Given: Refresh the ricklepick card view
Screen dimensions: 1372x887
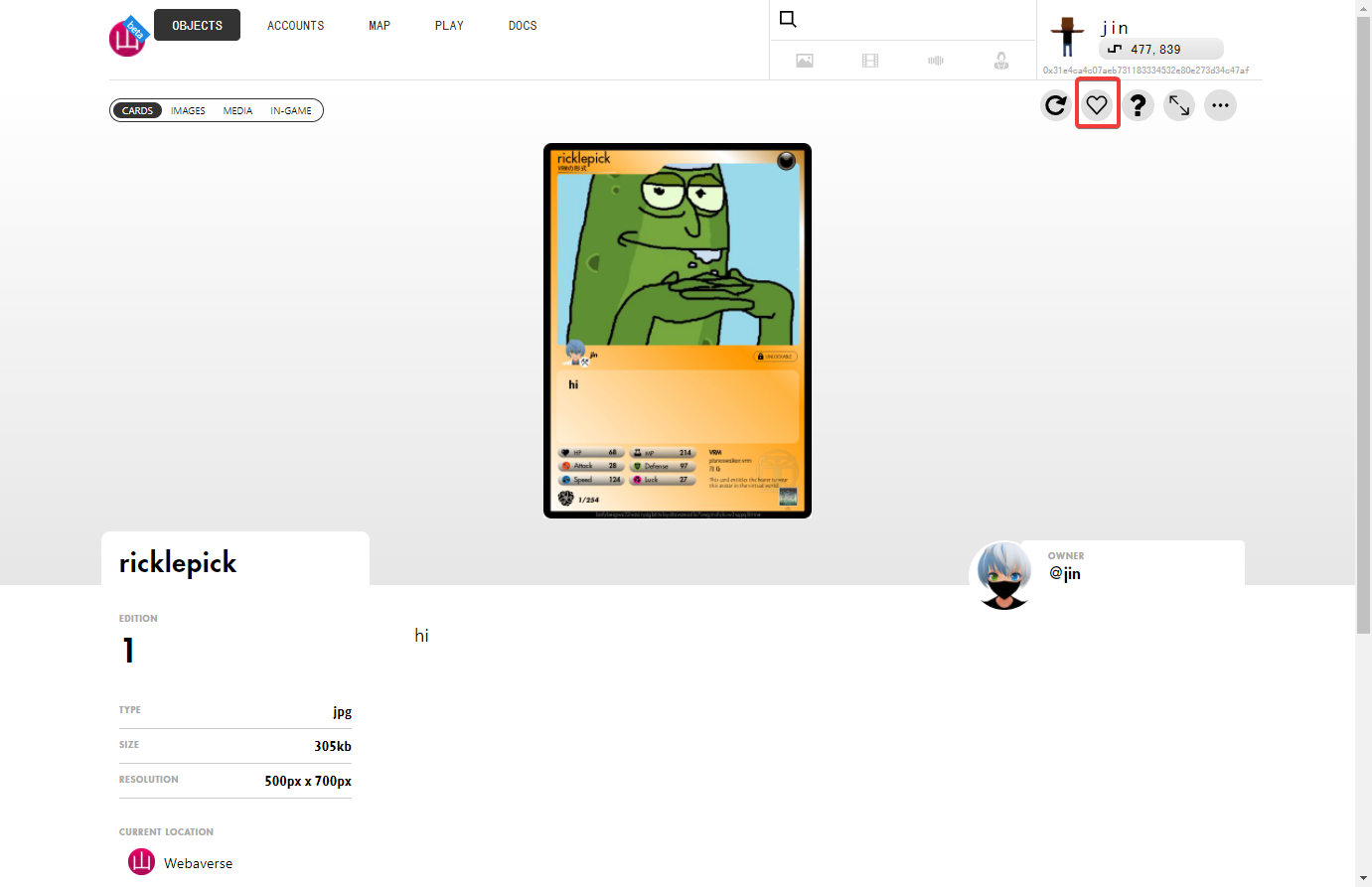Looking at the screenshot, I should coord(1056,104).
